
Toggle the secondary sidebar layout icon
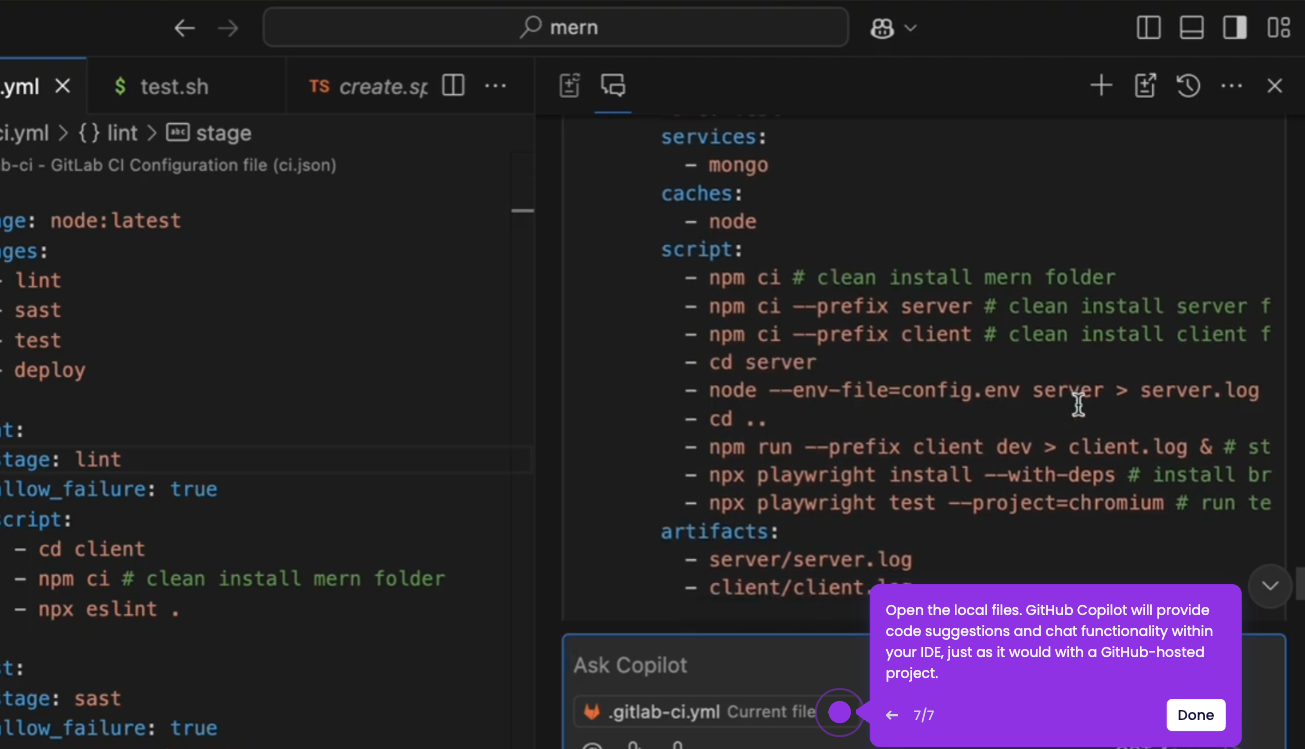tap(1235, 28)
